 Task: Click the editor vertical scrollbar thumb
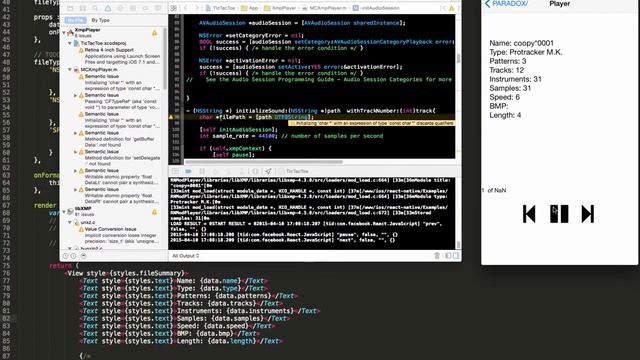click(458, 58)
